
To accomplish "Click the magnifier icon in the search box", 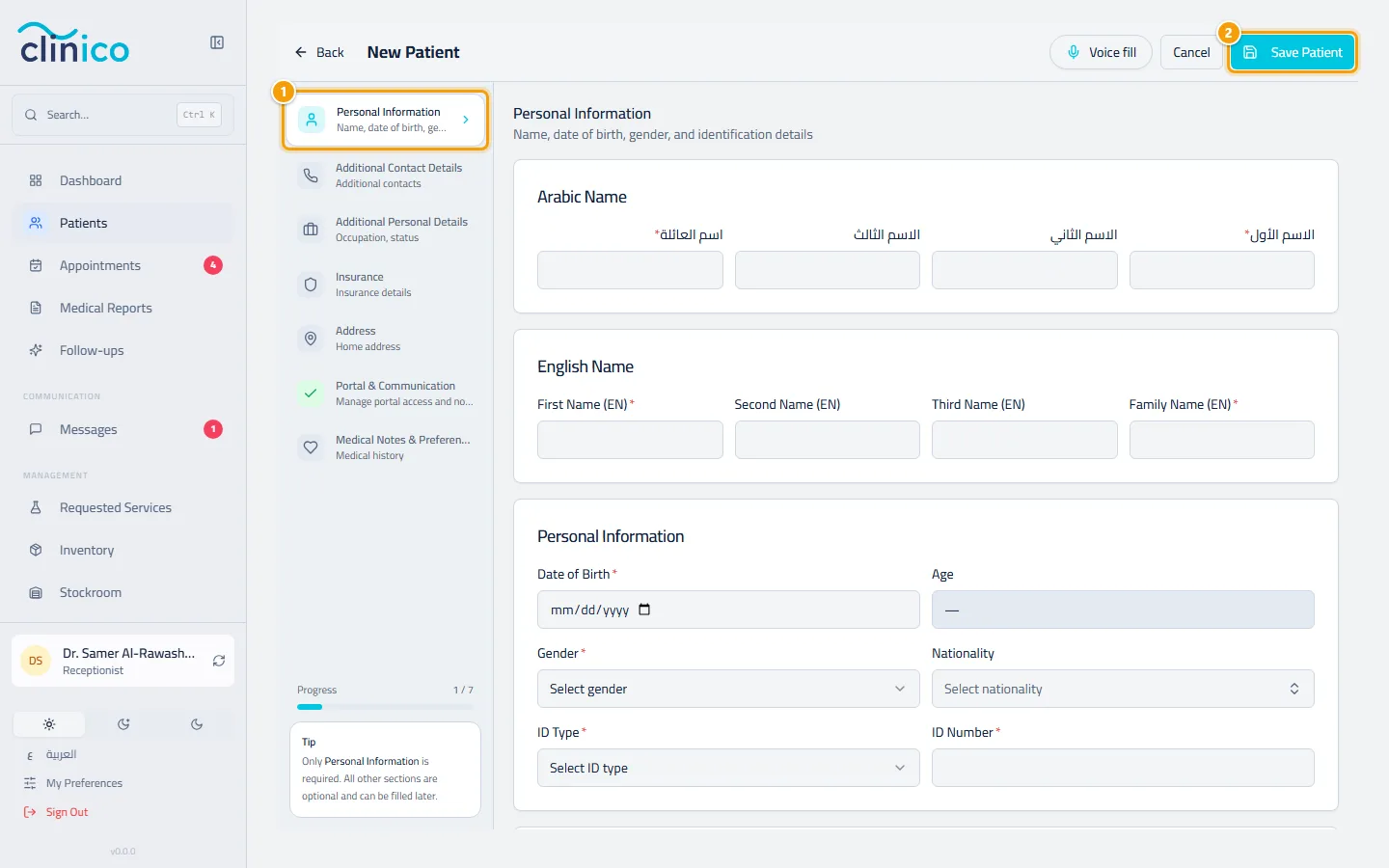I will coord(32,115).
